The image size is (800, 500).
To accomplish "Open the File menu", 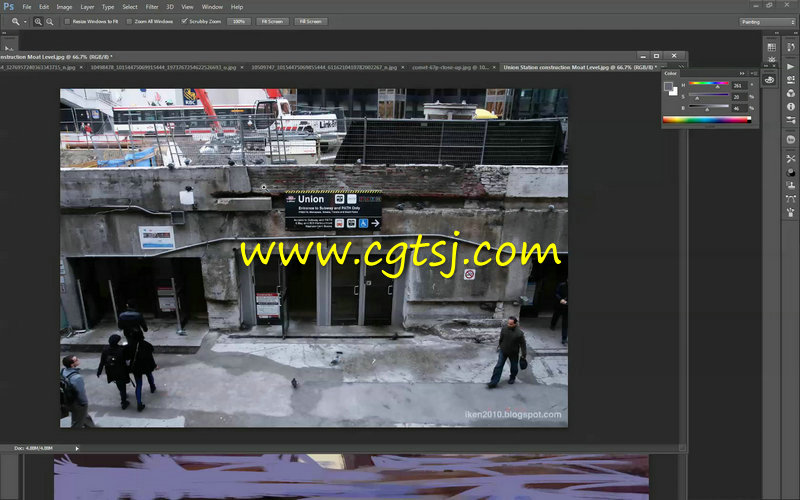I will (x=27, y=7).
